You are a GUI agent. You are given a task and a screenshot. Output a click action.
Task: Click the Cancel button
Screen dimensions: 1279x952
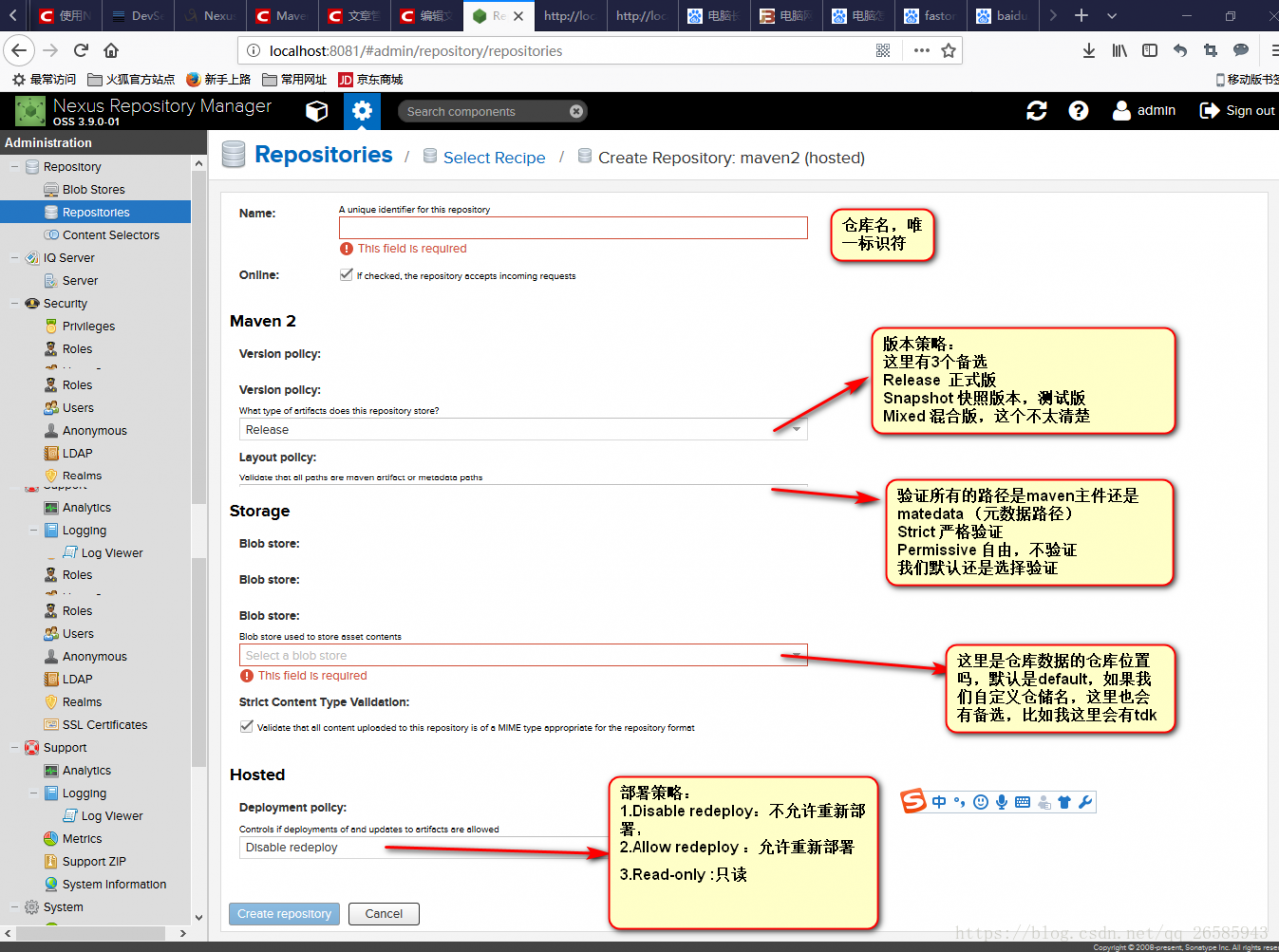[x=384, y=914]
